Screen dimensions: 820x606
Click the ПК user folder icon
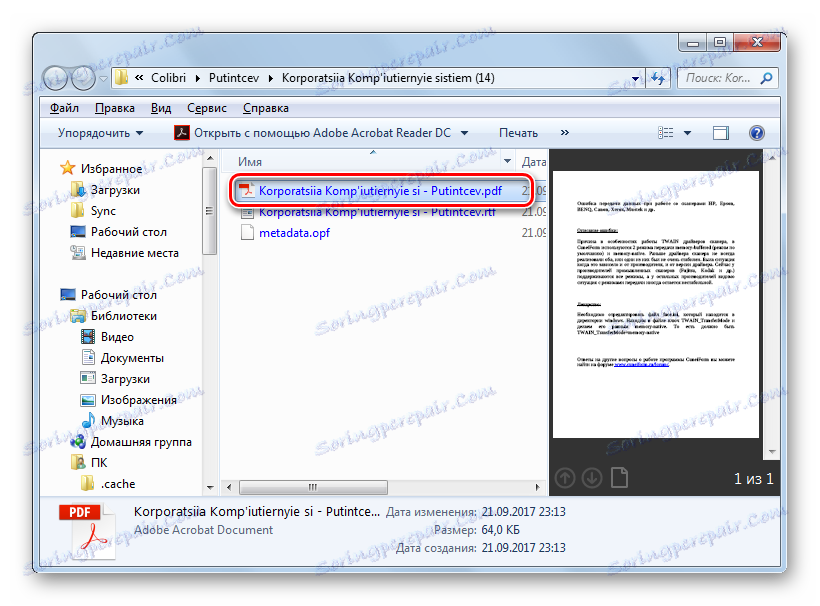pyautogui.click(x=78, y=463)
